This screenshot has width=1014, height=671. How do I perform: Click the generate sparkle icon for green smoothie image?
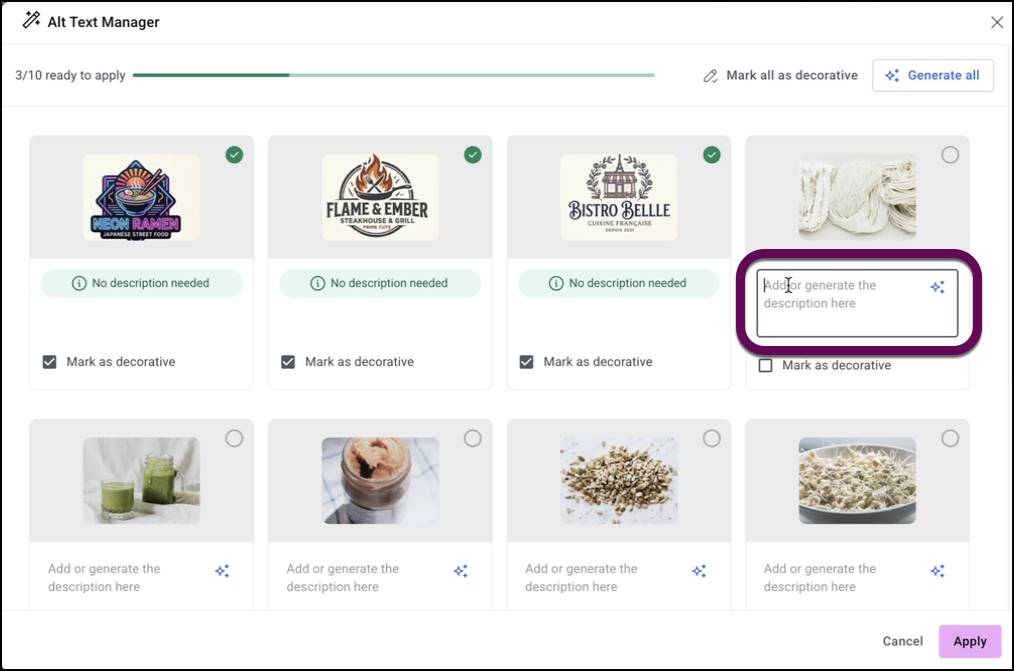click(x=222, y=571)
